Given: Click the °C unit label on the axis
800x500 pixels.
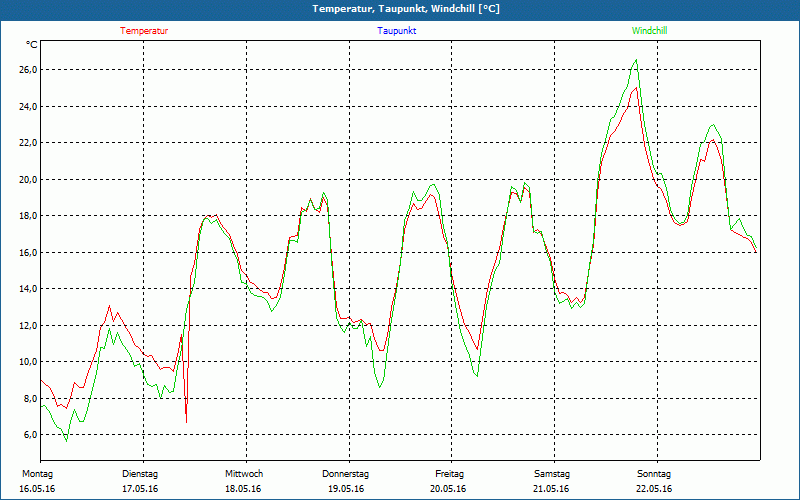Looking at the screenshot, I should click(x=32, y=45).
